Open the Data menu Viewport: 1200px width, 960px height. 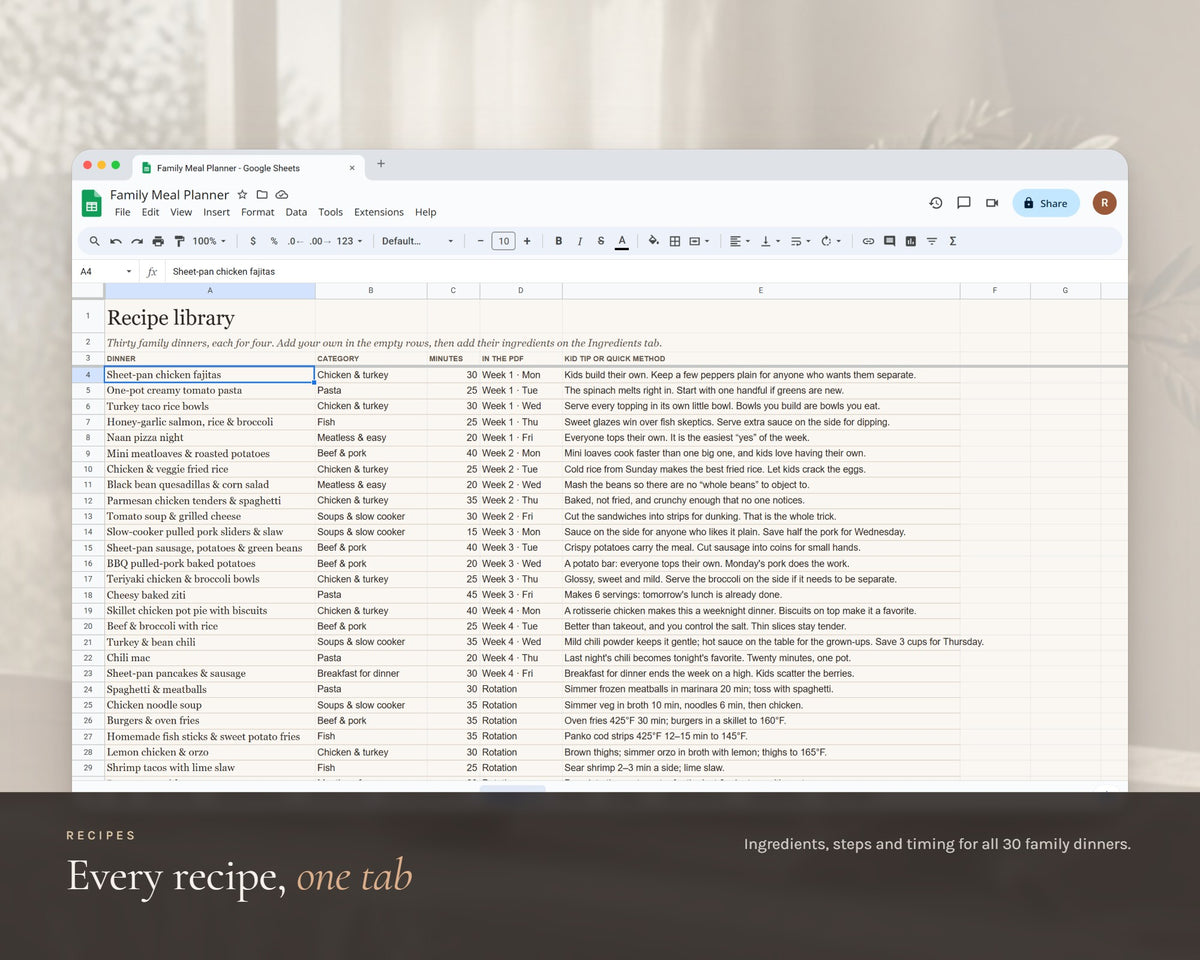(296, 212)
